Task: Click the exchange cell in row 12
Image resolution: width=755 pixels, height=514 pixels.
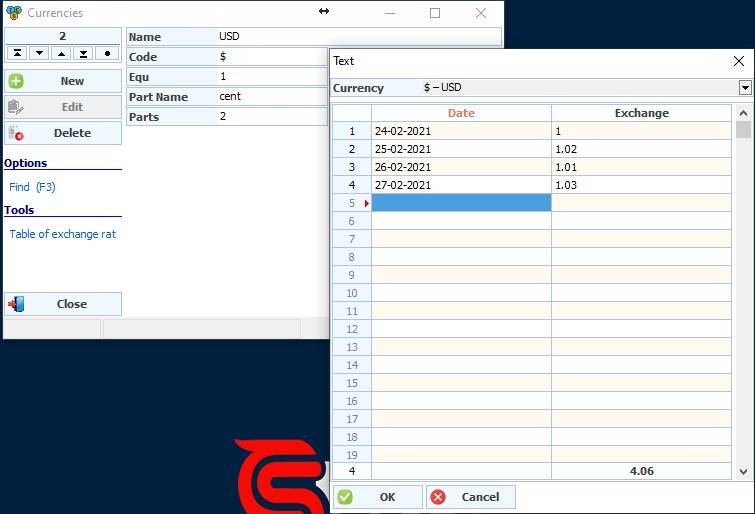Action: click(x=641, y=329)
